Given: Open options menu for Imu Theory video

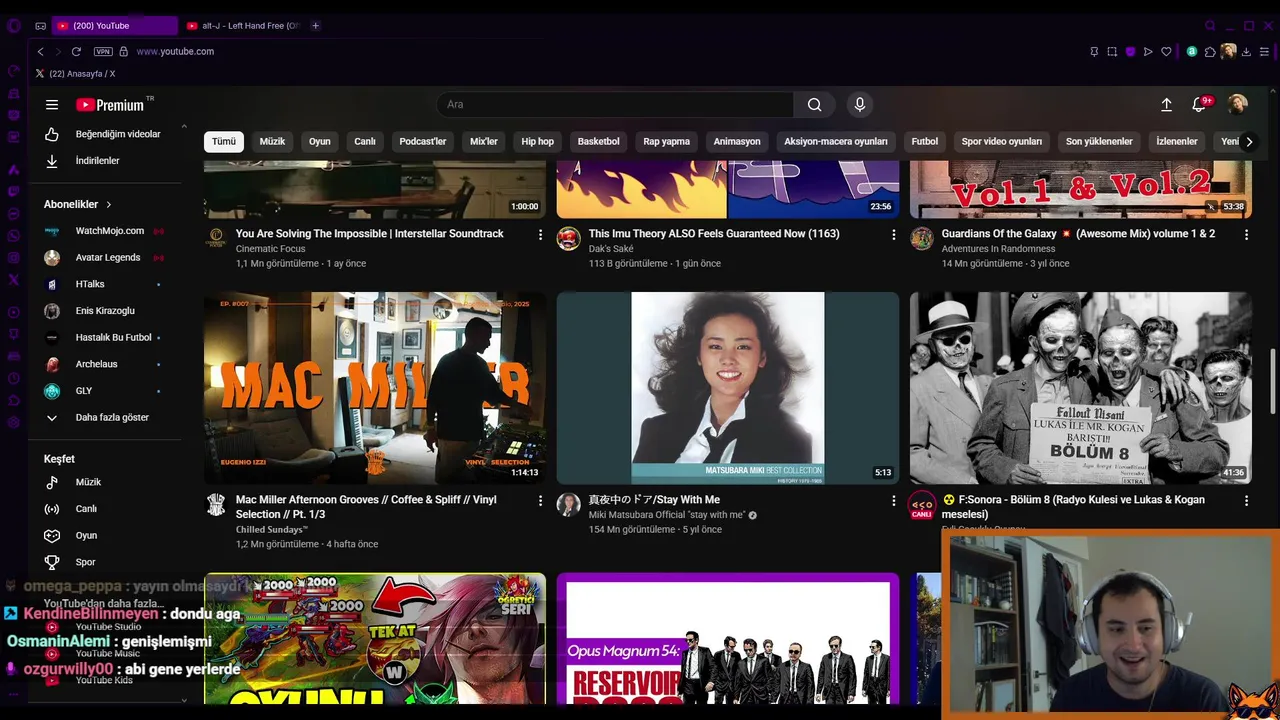Looking at the screenshot, I should pyautogui.click(x=893, y=234).
